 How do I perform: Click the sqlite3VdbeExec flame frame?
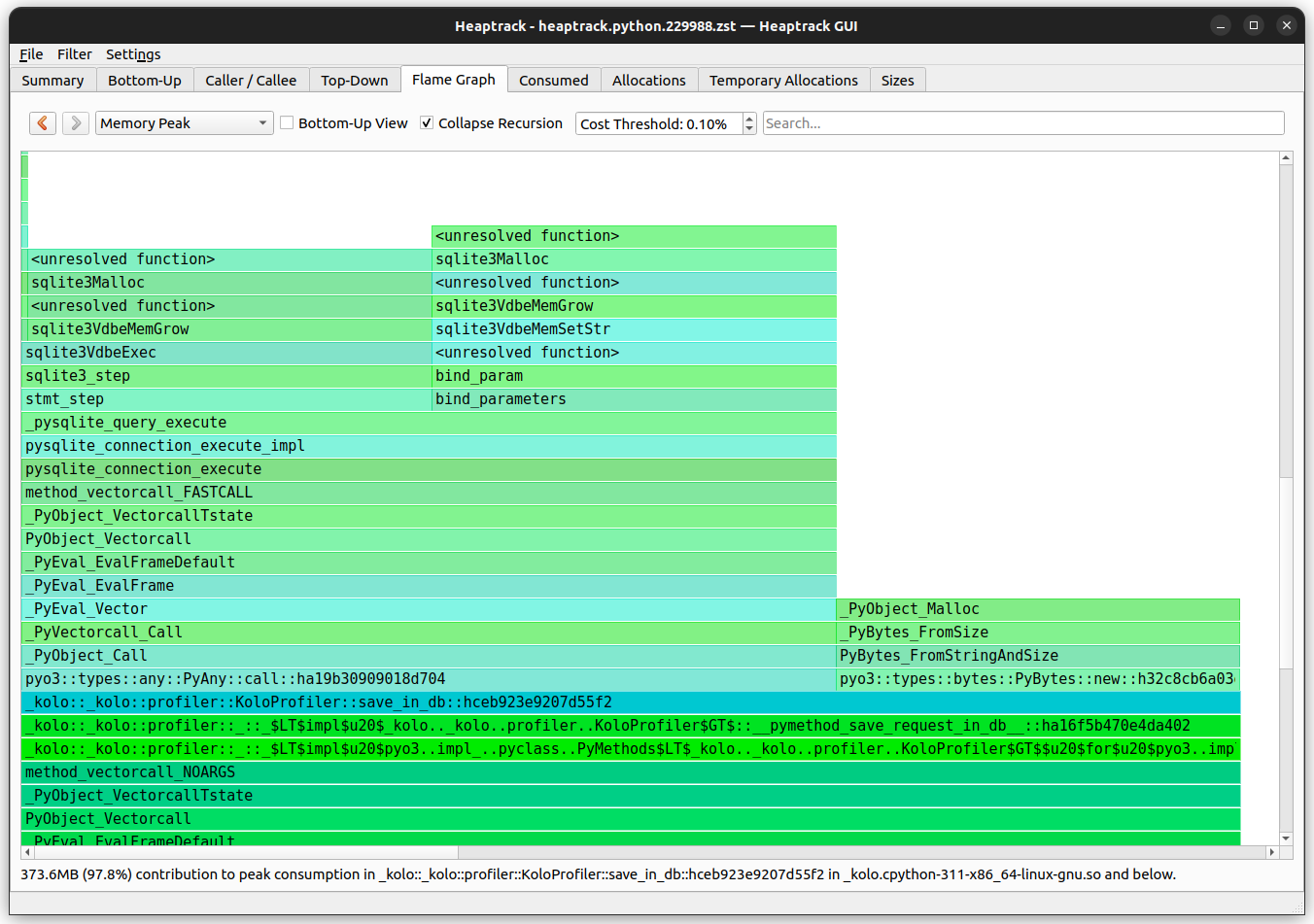tap(226, 353)
